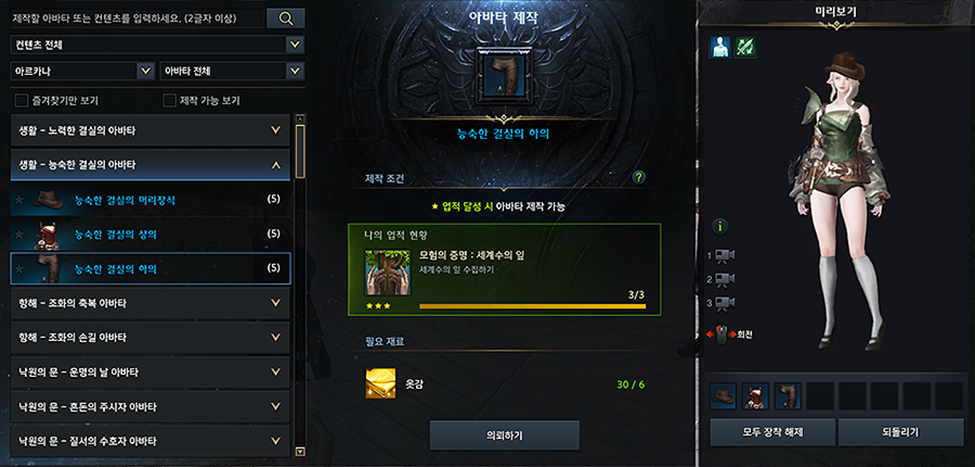Open the crafting condition help question-mark icon
Image resolution: width=975 pixels, height=467 pixels.
coord(638,177)
